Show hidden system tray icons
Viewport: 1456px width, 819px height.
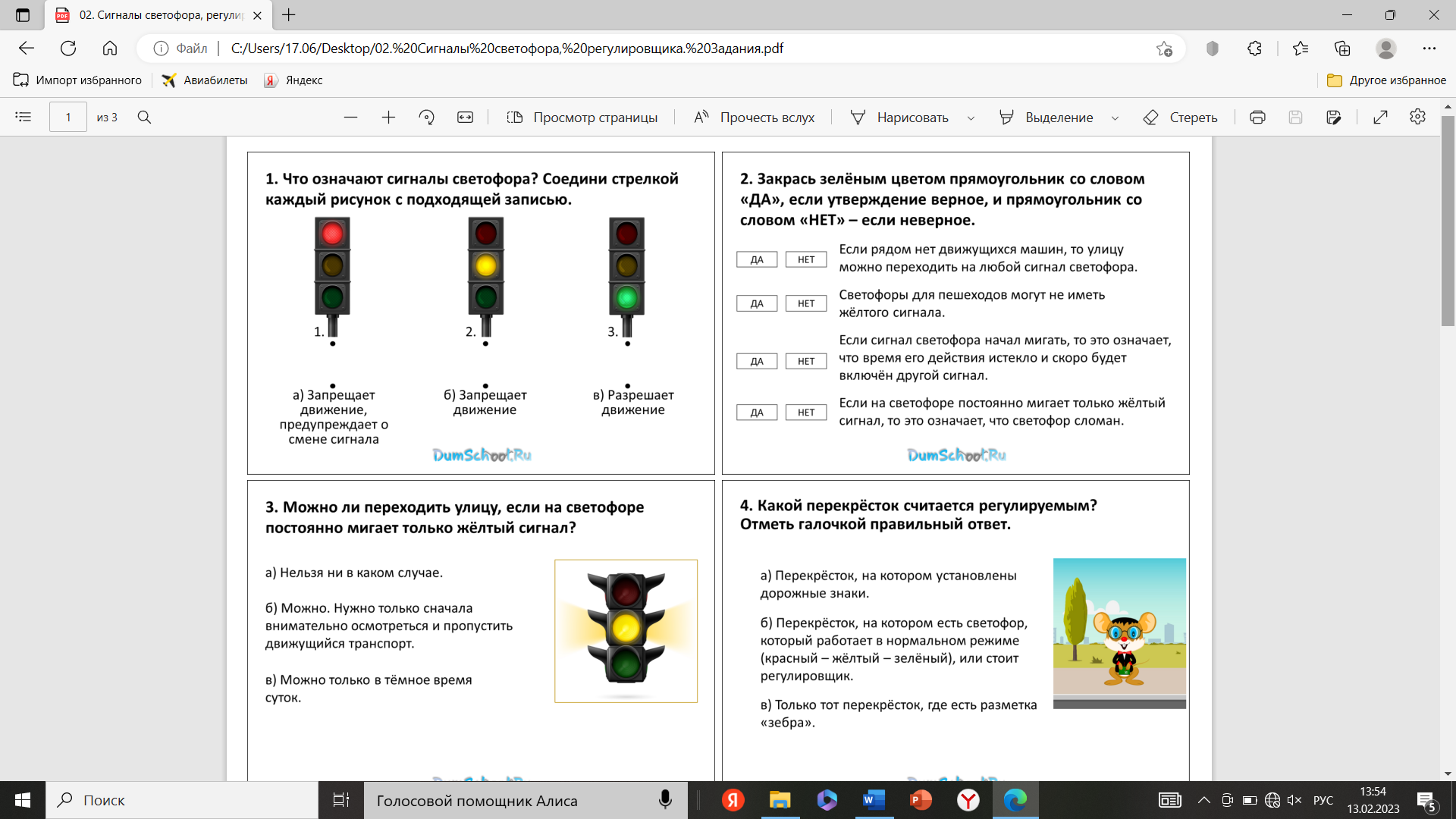1204,800
